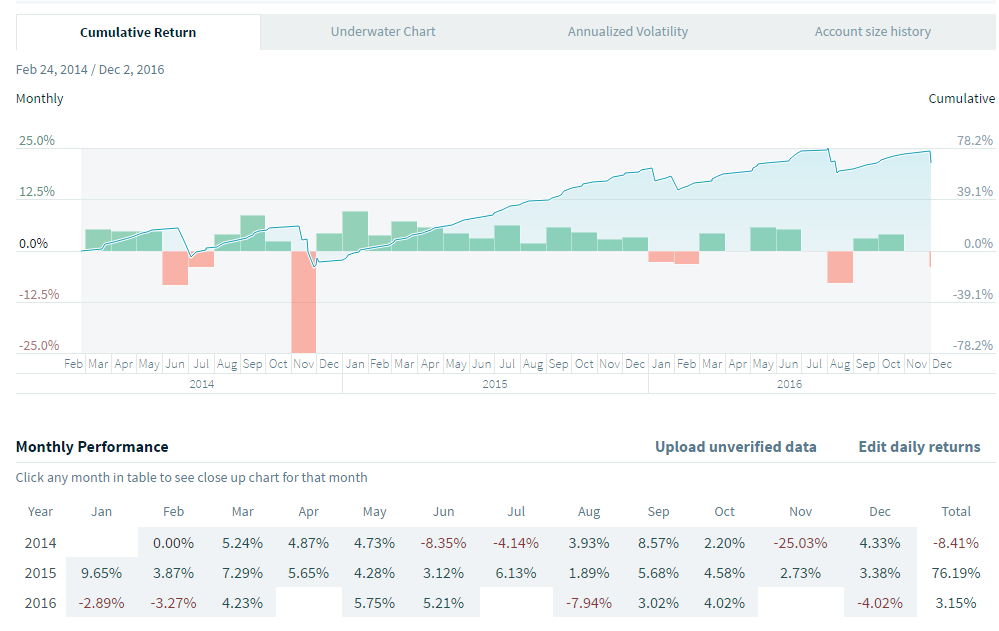Screen dimensions: 999x631
Task: Click the Upload unverified data link
Action: pos(735,447)
